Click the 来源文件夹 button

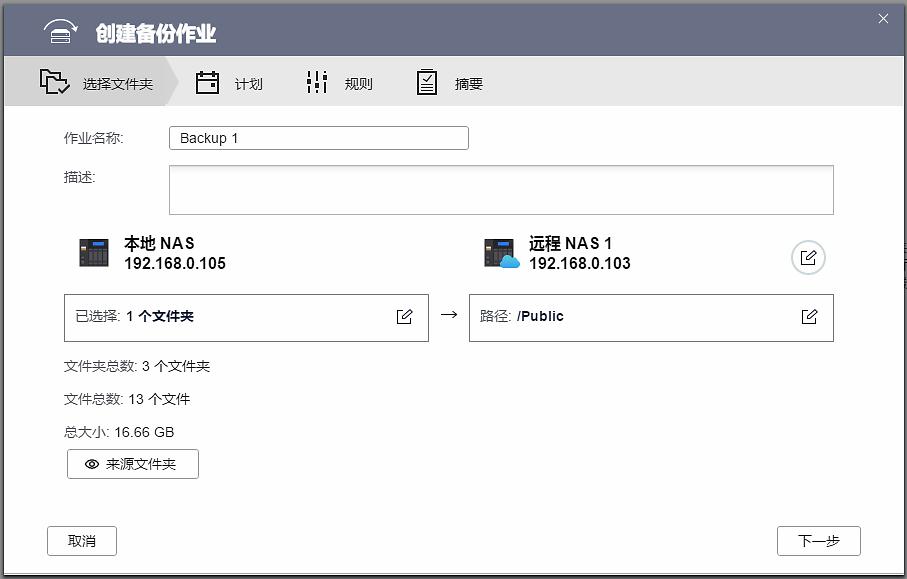pos(132,463)
